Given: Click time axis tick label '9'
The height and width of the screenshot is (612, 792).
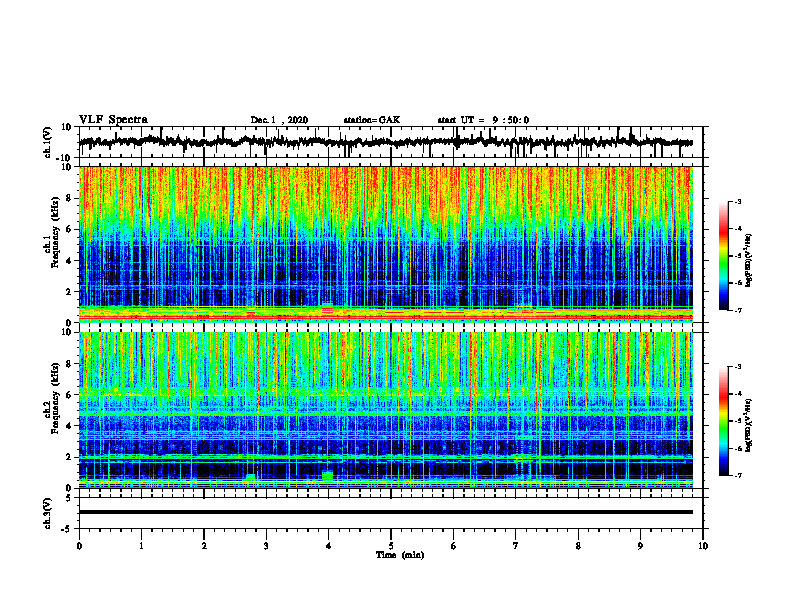Looking at the screenshot, I should pyautogui.click(x=640, y=546).
